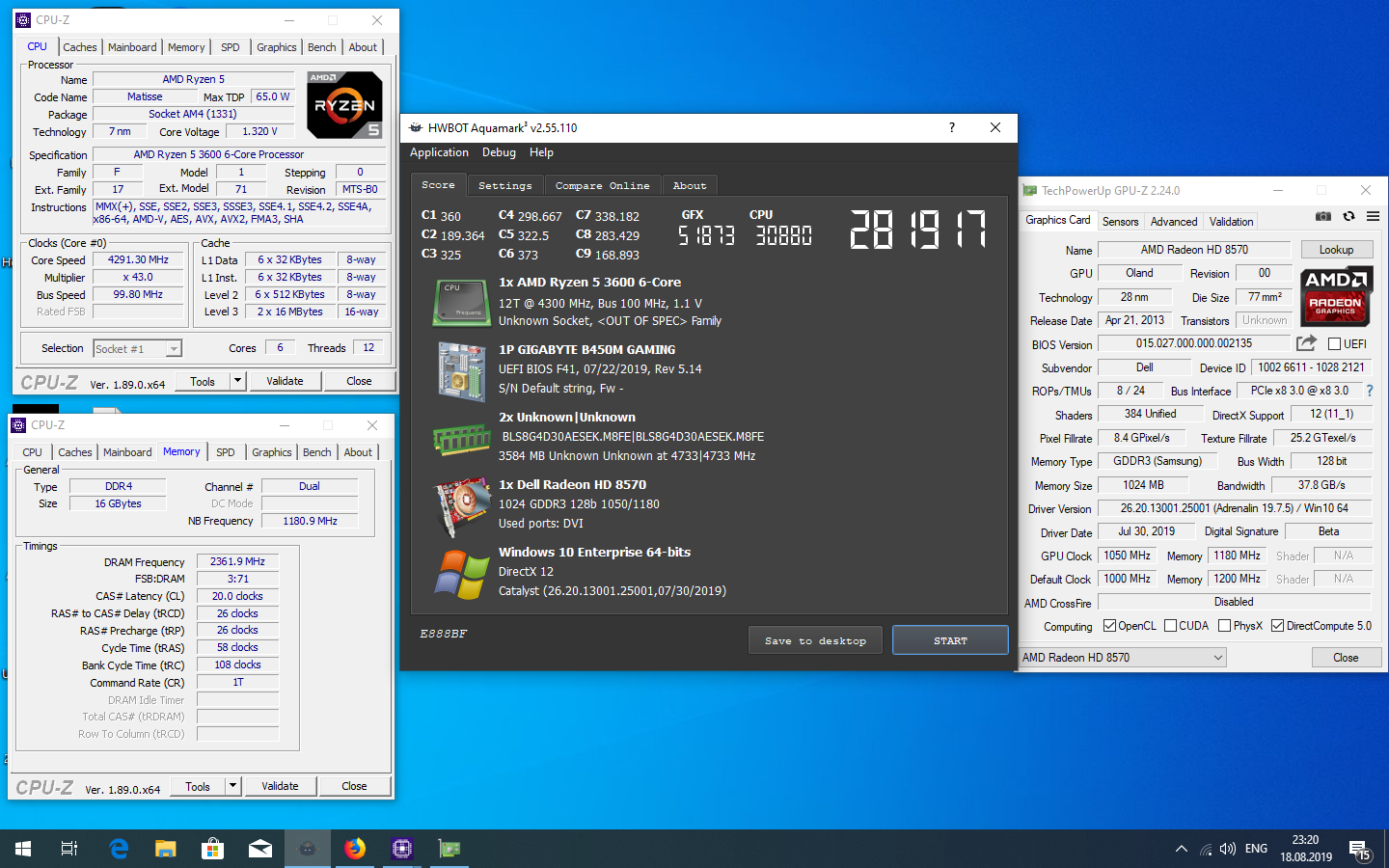This screenshot has width=1389, height=868.
Task: Open Graphics tab in top CPU-Z
Action: (x=276, y=47)
